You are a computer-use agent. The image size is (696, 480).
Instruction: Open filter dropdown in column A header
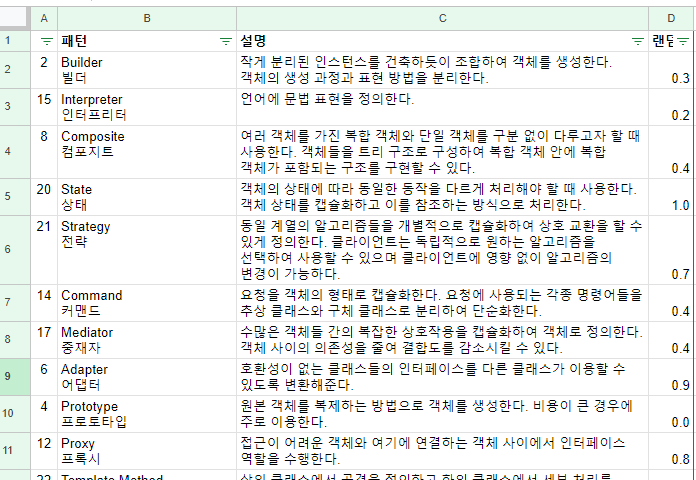pos(46,41)
